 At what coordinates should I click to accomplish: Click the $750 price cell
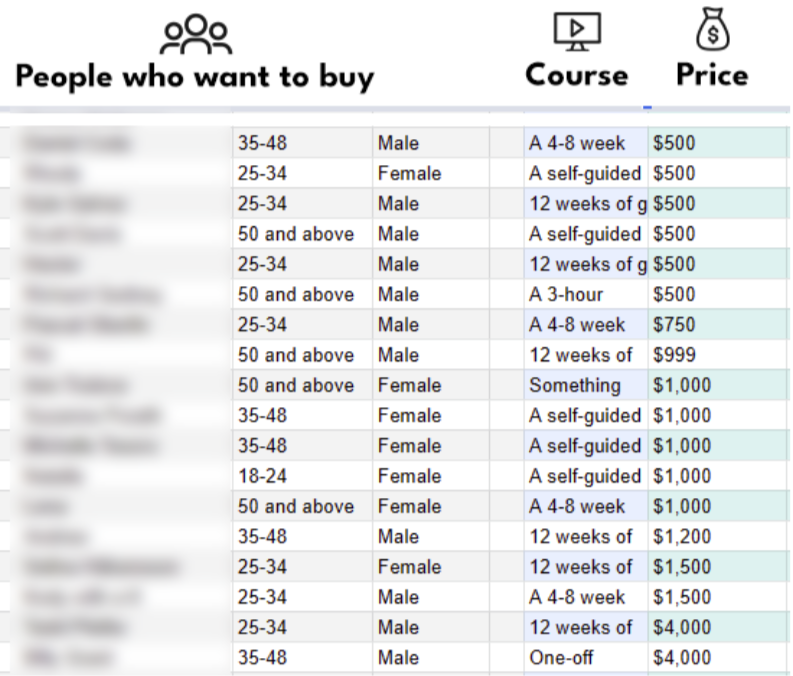(718, 325)
